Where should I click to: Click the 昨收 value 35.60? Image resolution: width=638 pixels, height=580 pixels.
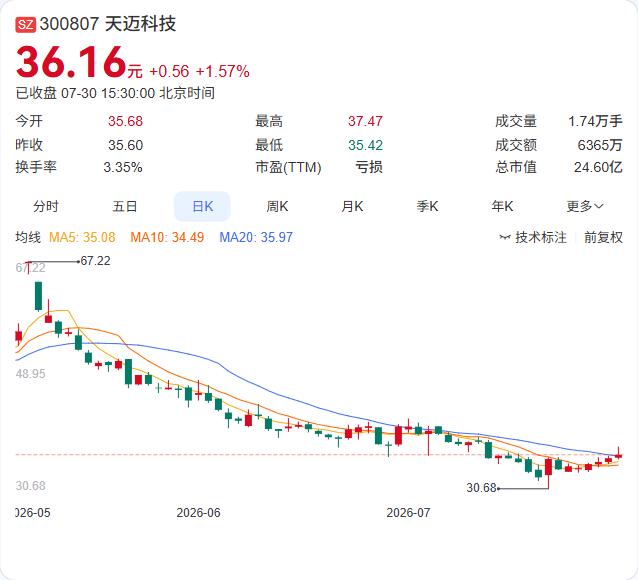(x=125, y=145)
